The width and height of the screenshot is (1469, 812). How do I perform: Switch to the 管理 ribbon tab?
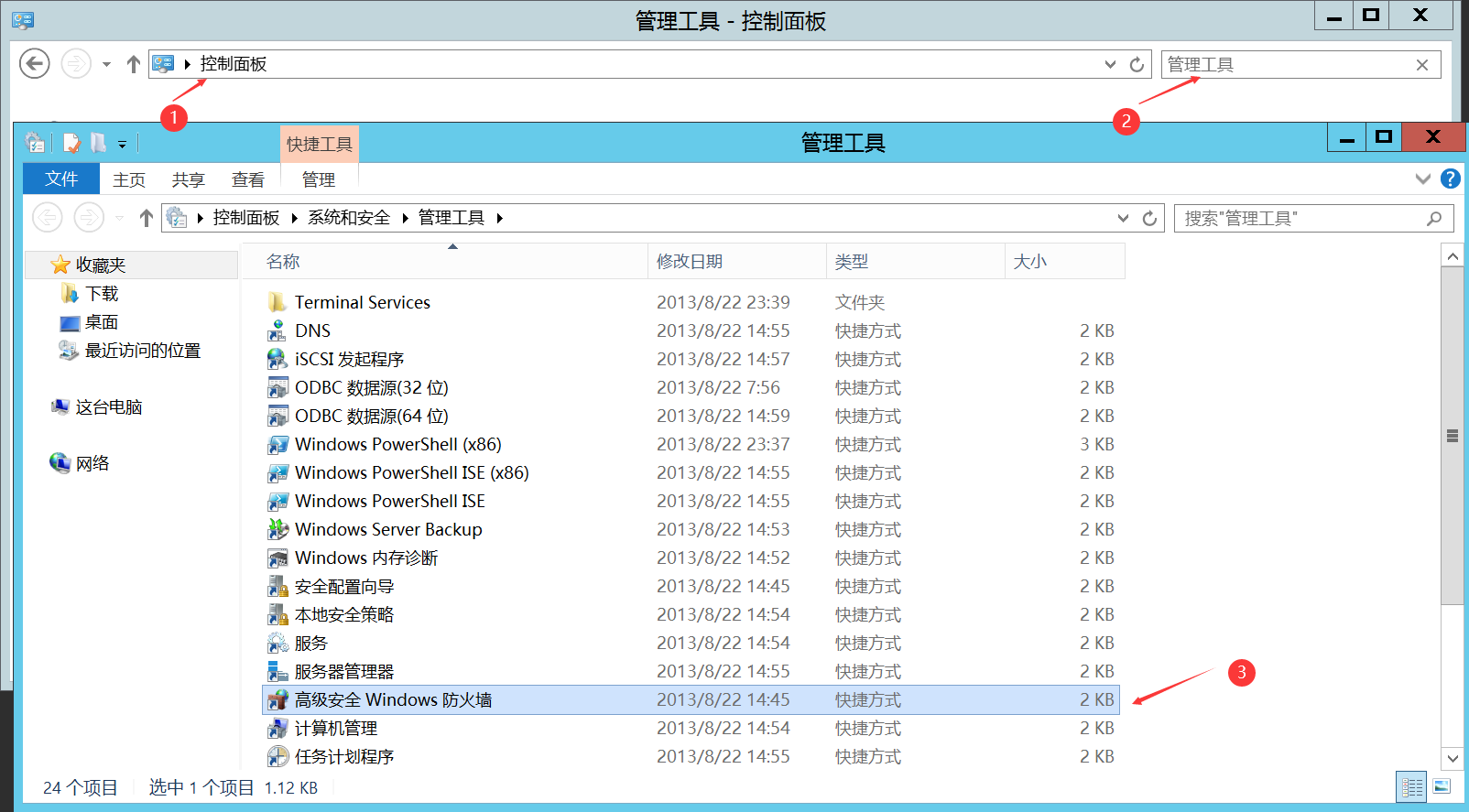[319, 179]
